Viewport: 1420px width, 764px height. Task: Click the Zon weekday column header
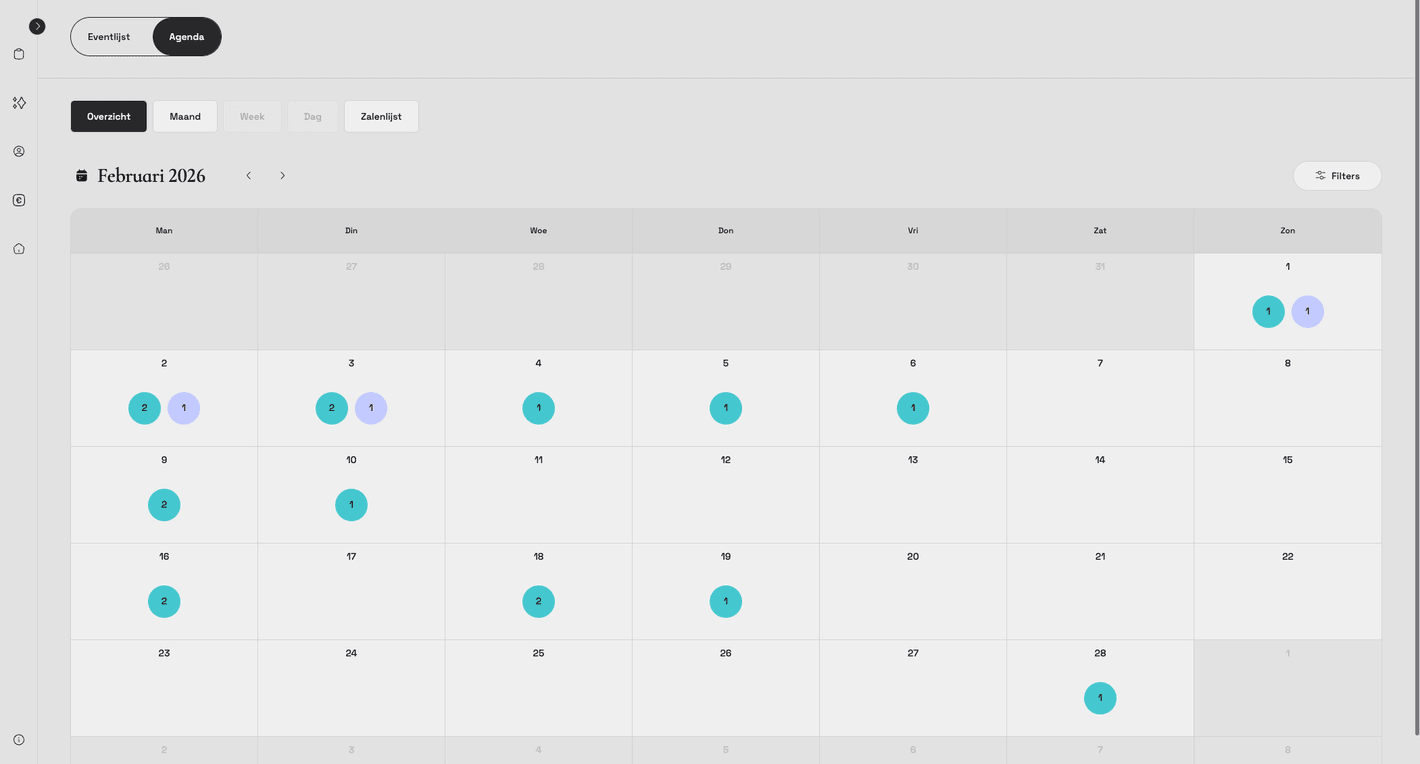[1288, 231]
